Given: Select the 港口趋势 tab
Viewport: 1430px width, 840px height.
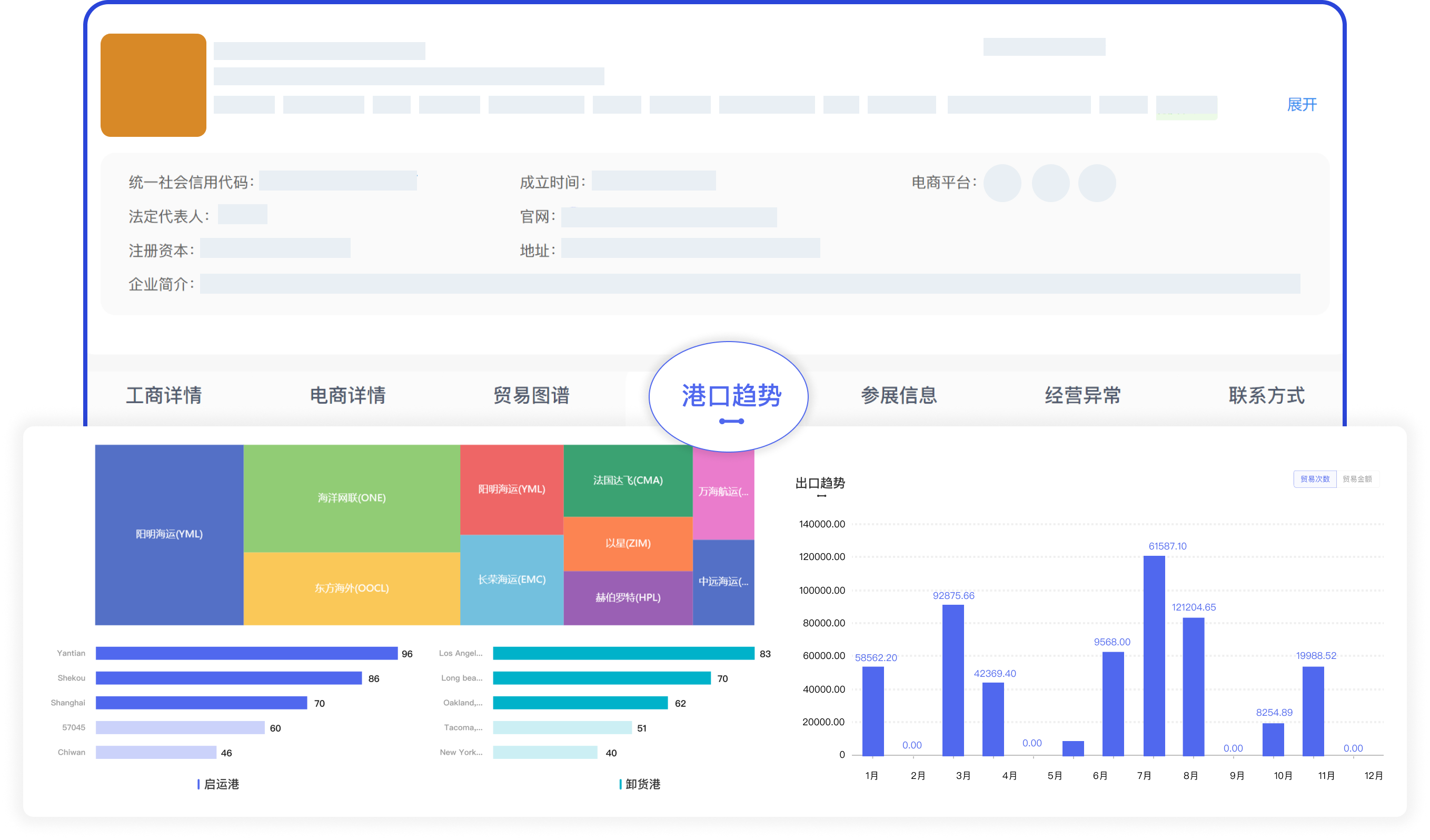Looking at the screenshot, I should 731,395.
